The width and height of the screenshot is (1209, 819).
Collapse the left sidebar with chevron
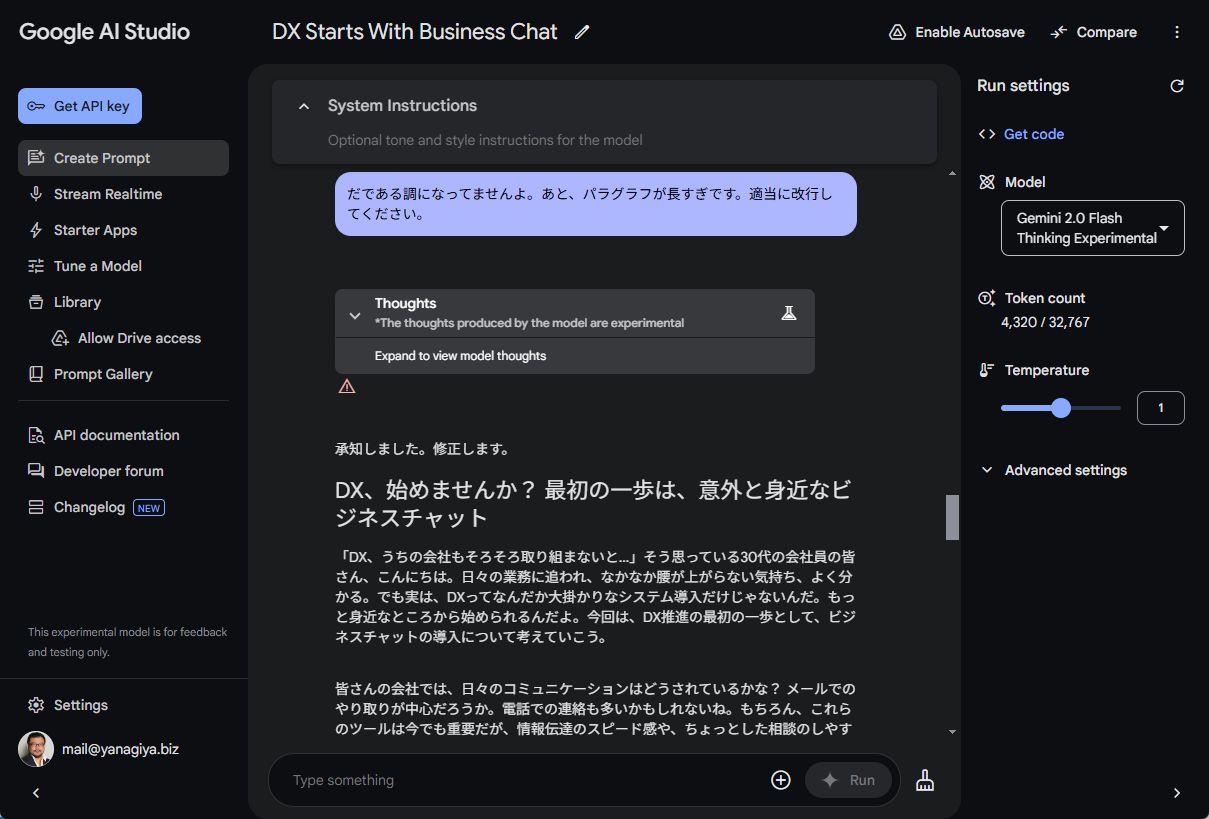click(x=36, y=793)
